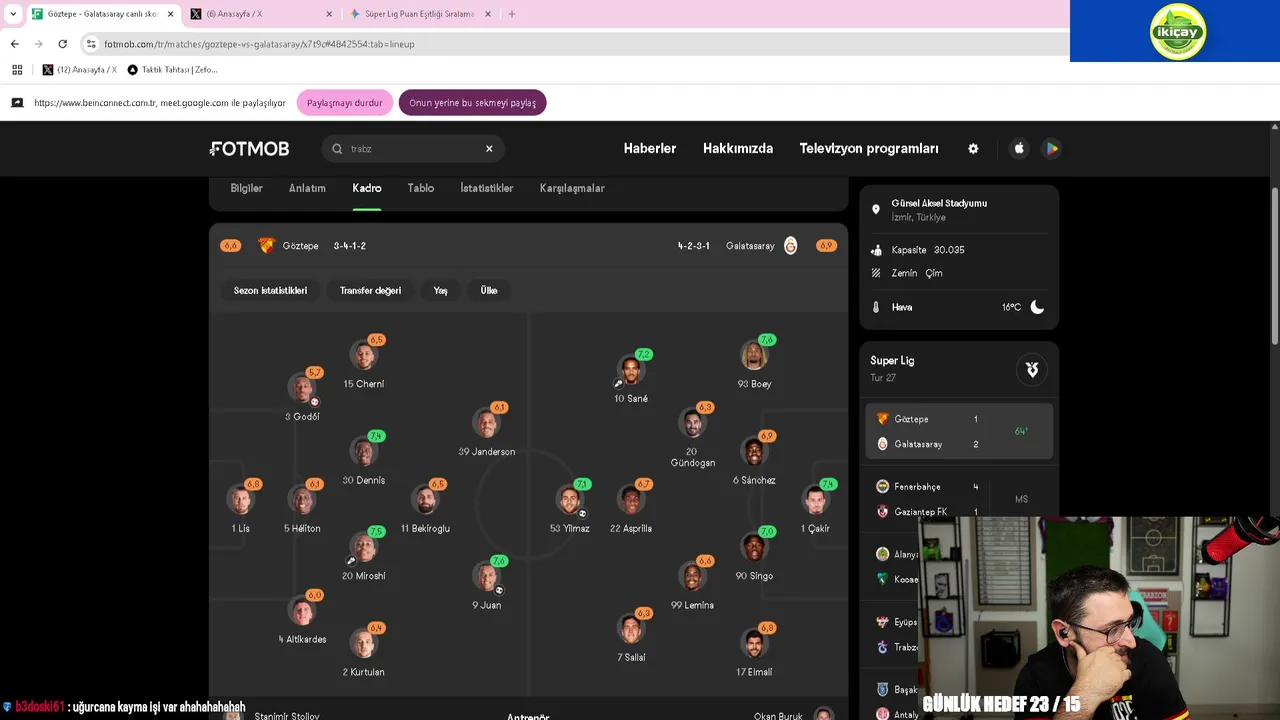1280x720 pixels.
Task: Toggle Ülke filter chip
Action: tap(489, 290)
